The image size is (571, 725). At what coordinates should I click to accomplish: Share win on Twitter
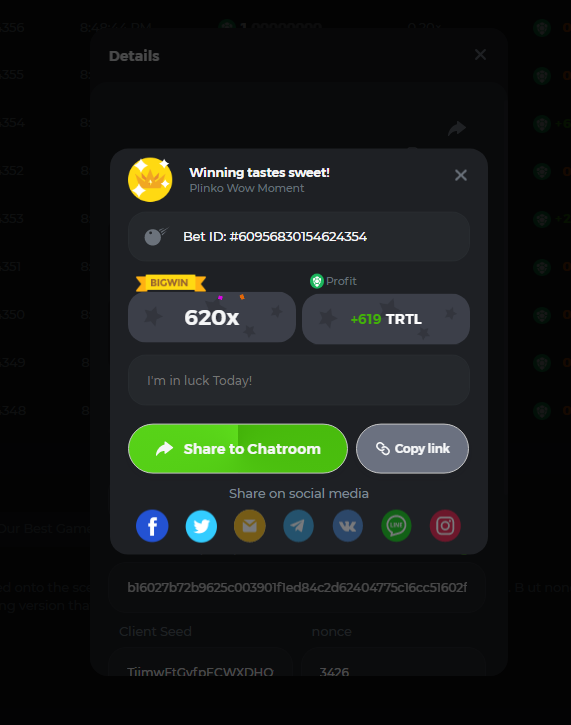201,526
